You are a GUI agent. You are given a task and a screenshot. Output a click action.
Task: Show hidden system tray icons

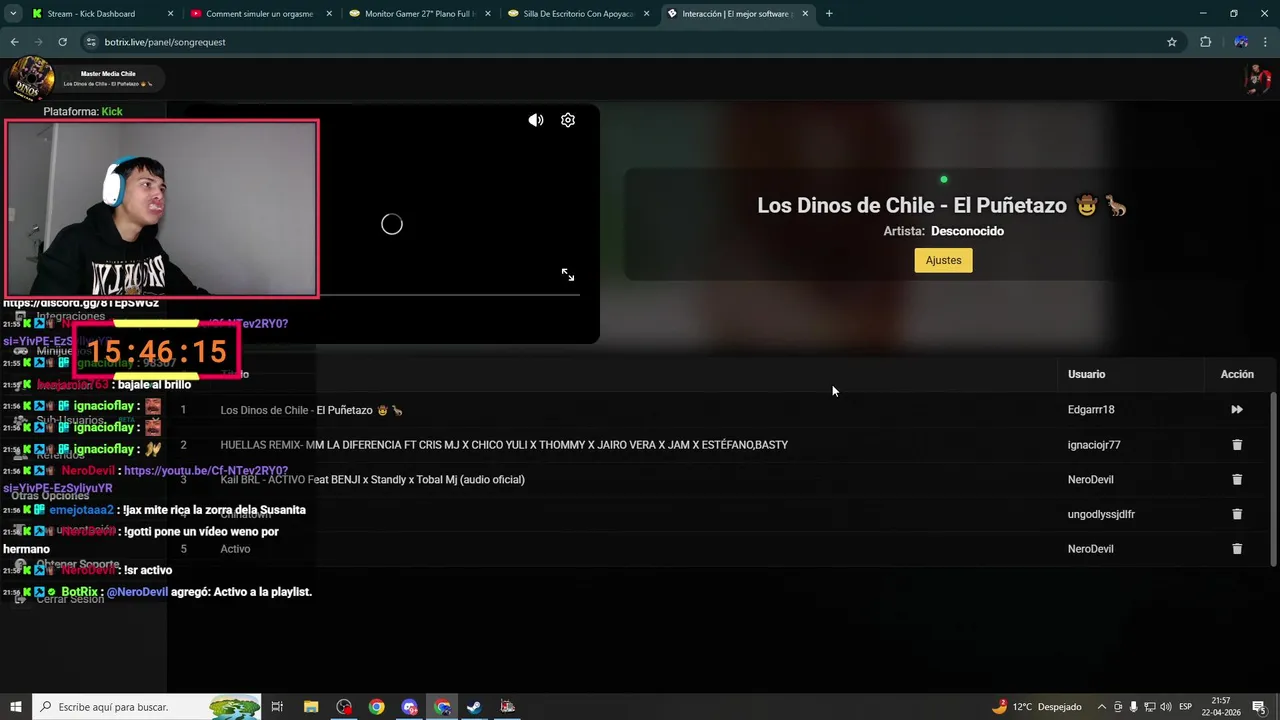[x=1102, y=707]
